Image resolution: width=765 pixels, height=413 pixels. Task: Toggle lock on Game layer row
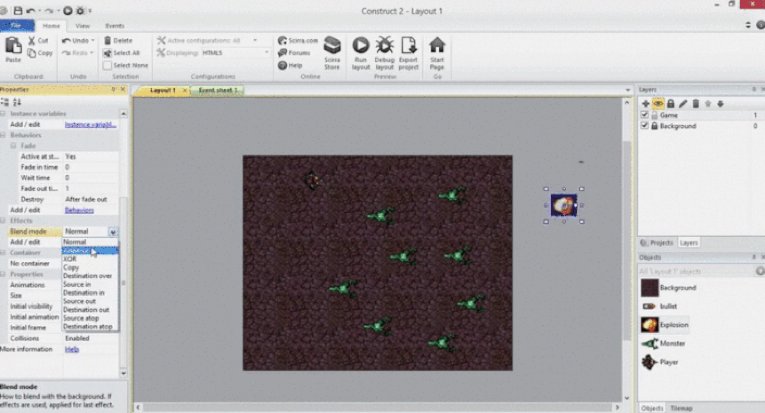tap(654, 115)
